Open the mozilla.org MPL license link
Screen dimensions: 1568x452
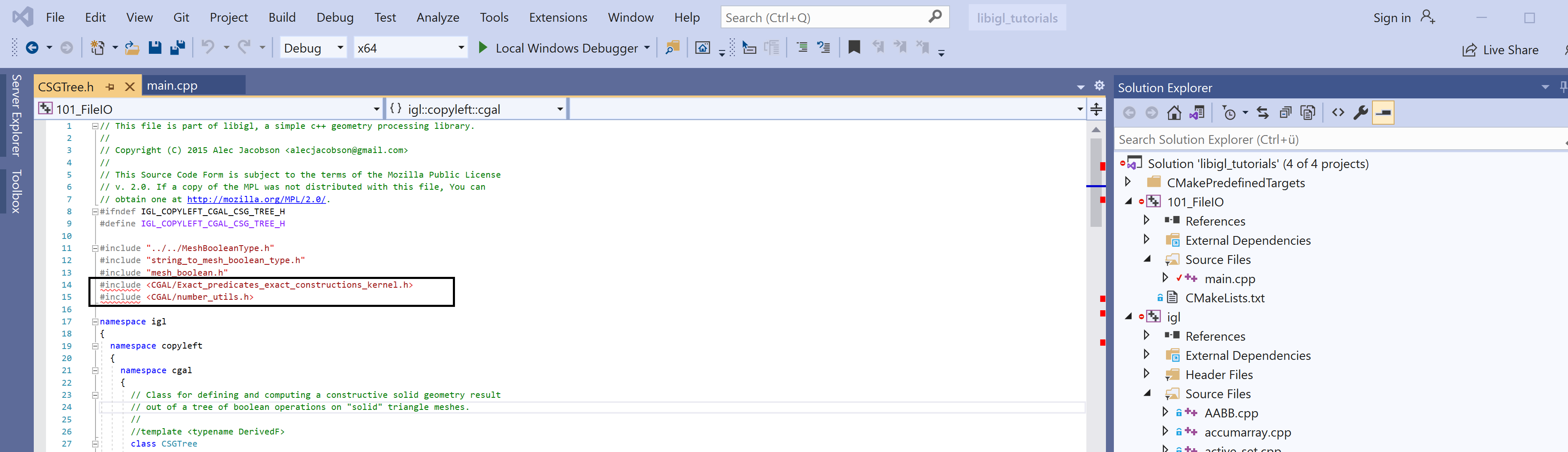click(x=256, y=199)
